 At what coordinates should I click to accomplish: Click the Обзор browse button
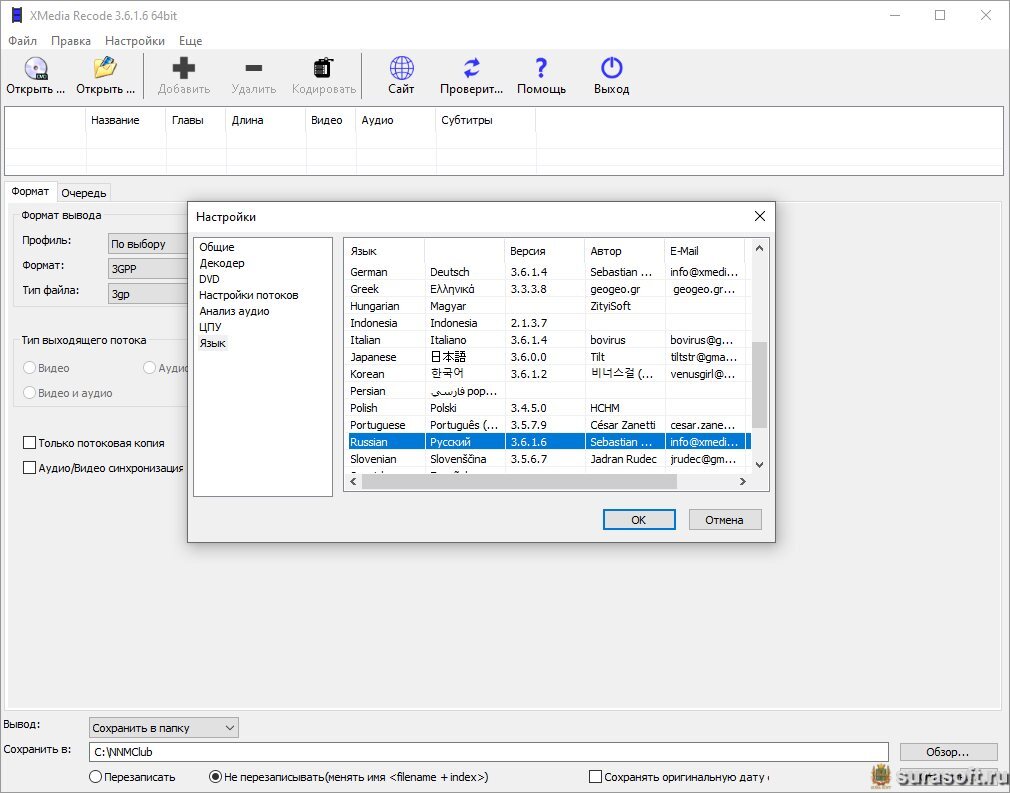pyautogui.click(x=947, y=752)
